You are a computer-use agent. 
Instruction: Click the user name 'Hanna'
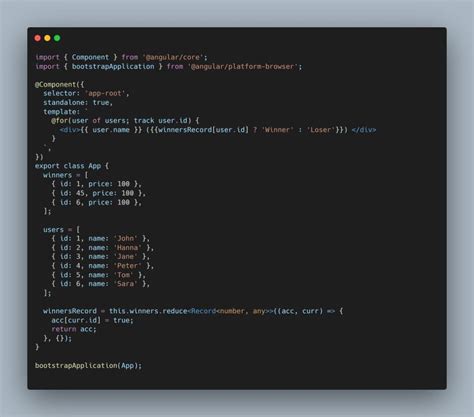click(127, 248)
